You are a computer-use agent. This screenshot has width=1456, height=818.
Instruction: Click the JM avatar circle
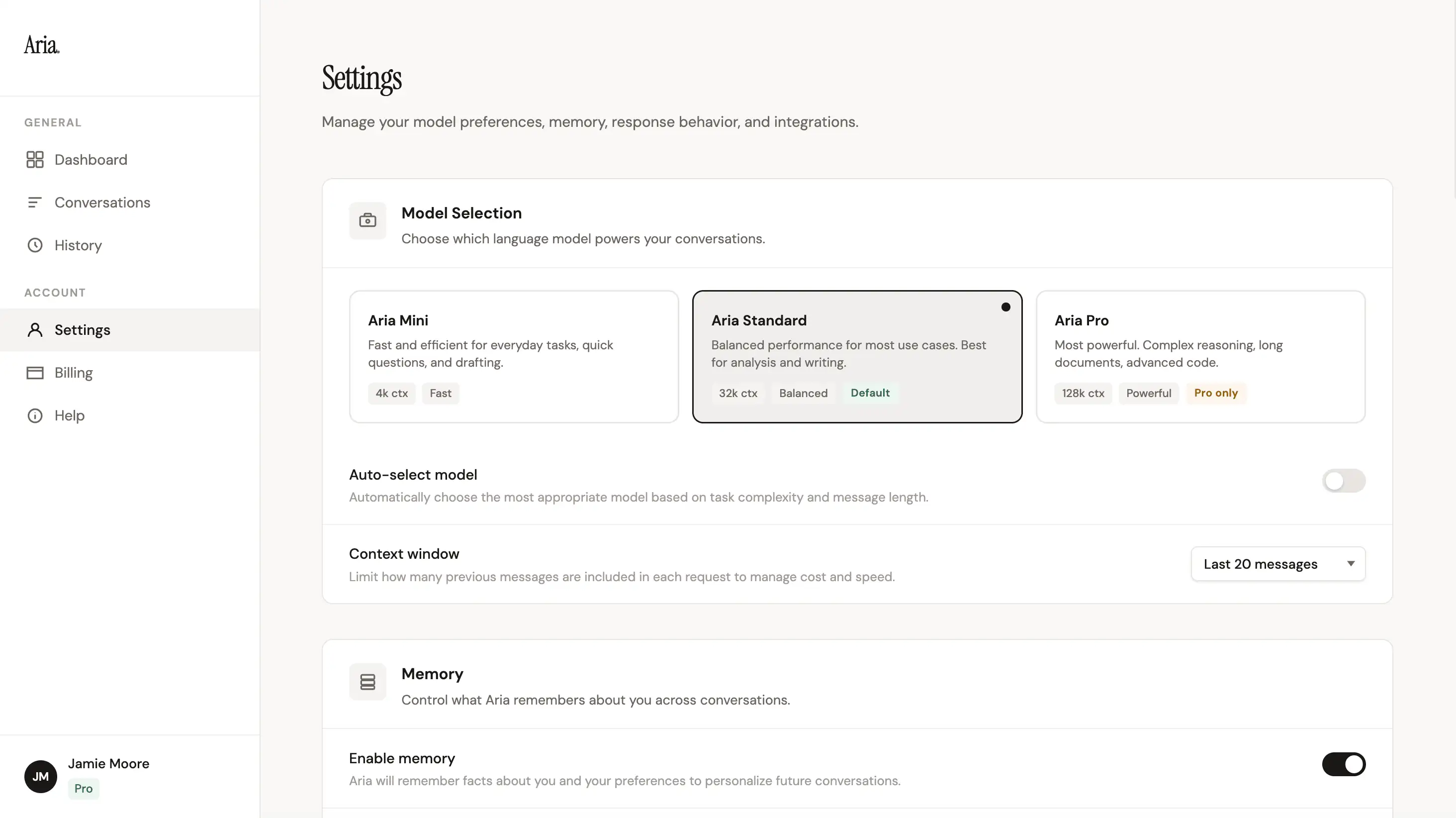tap(41, 776)
